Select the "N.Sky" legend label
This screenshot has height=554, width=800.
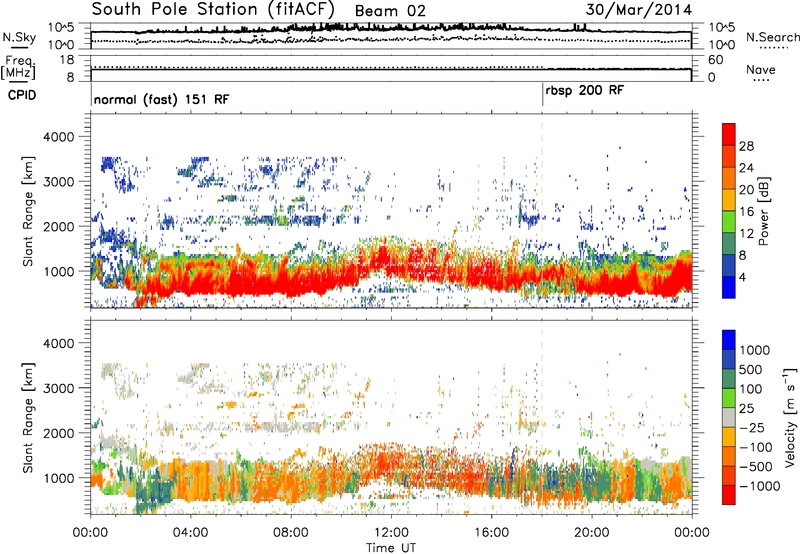pyautogui.click(x=19, y=37)
